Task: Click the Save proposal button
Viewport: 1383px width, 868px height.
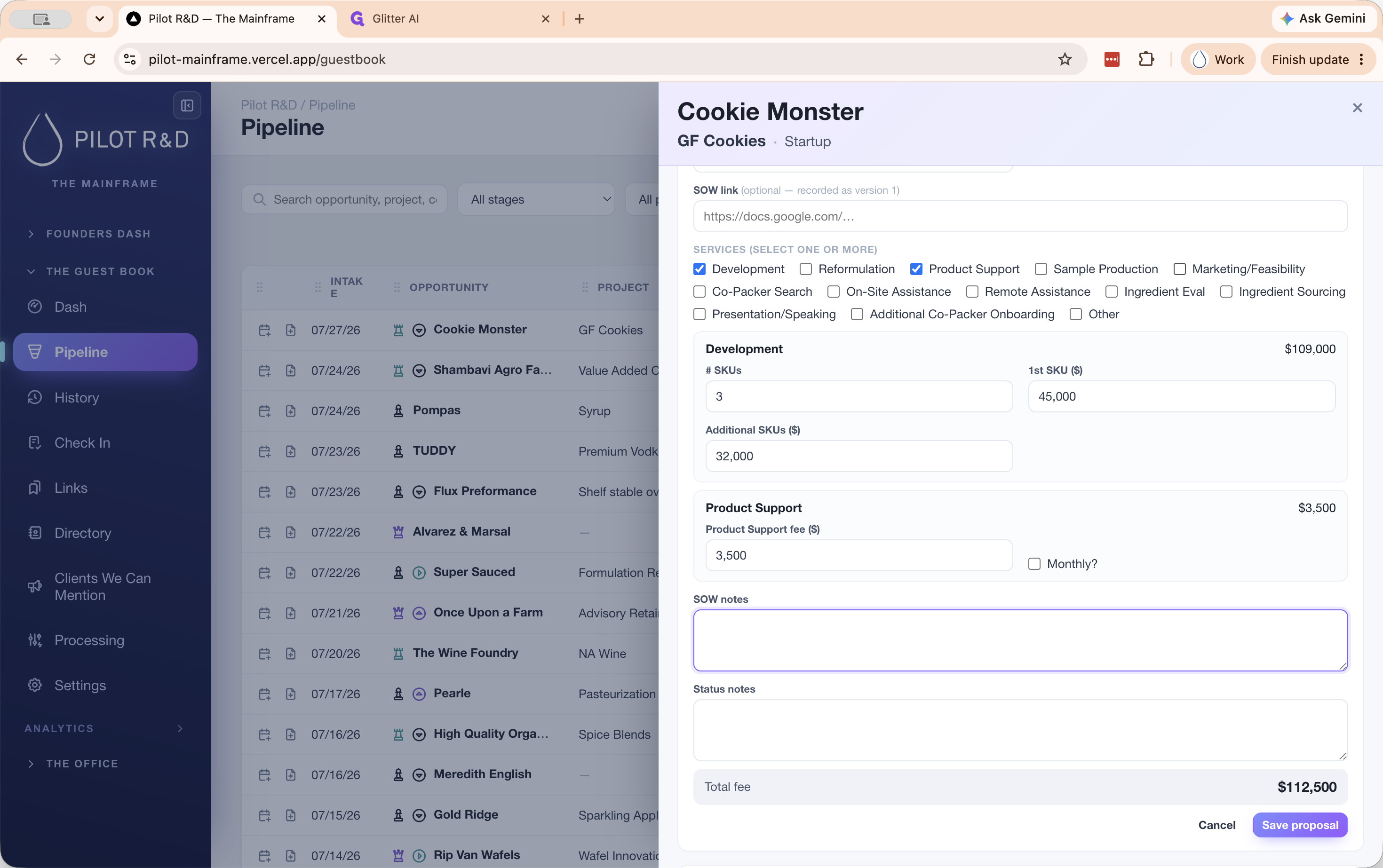Action: pyautogui.click(x=1300, y=825)
